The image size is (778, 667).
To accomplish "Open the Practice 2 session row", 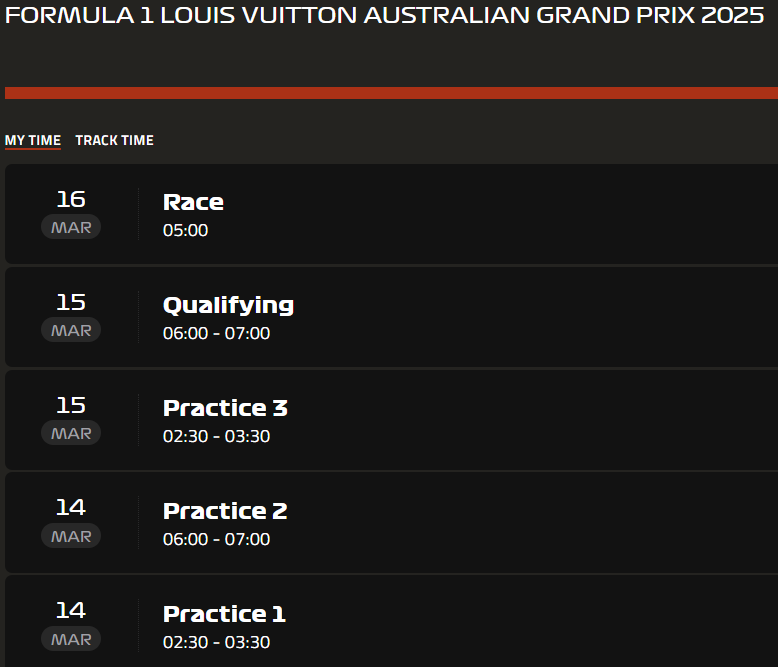I will tap(391, 523).
